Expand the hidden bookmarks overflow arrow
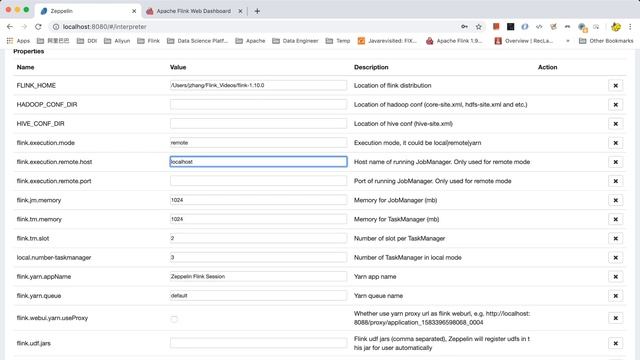The width and height of the screenshot is (640, 360). [567, 41]
